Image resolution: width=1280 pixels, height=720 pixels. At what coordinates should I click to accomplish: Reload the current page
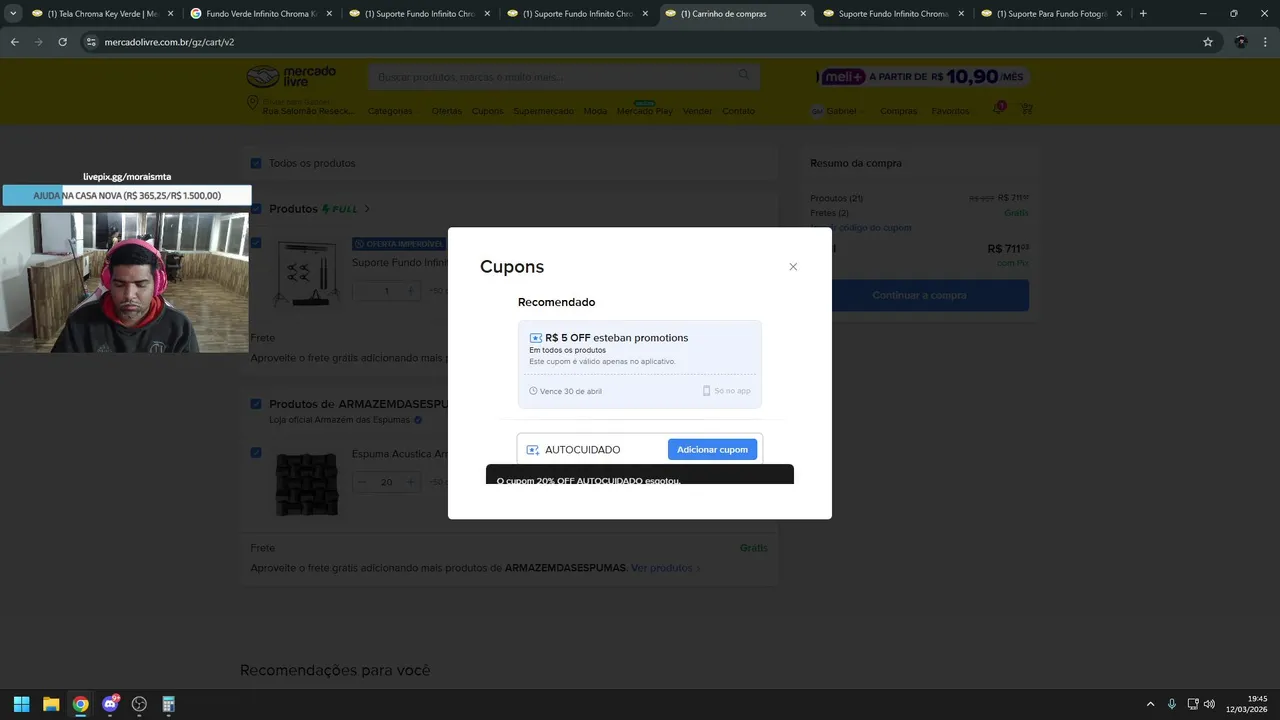point(63,42)
